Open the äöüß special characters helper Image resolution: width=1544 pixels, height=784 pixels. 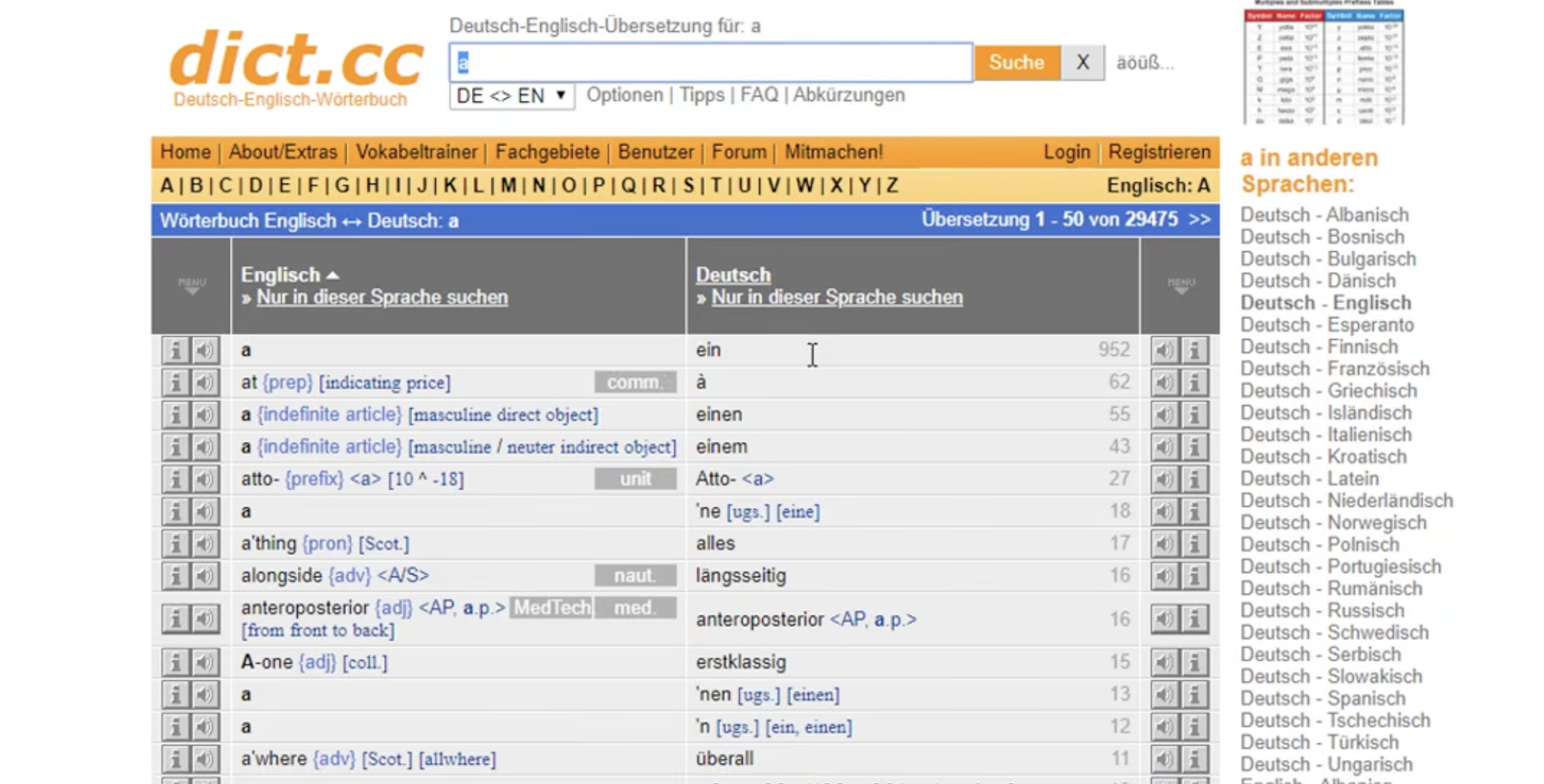(1144, 63)
